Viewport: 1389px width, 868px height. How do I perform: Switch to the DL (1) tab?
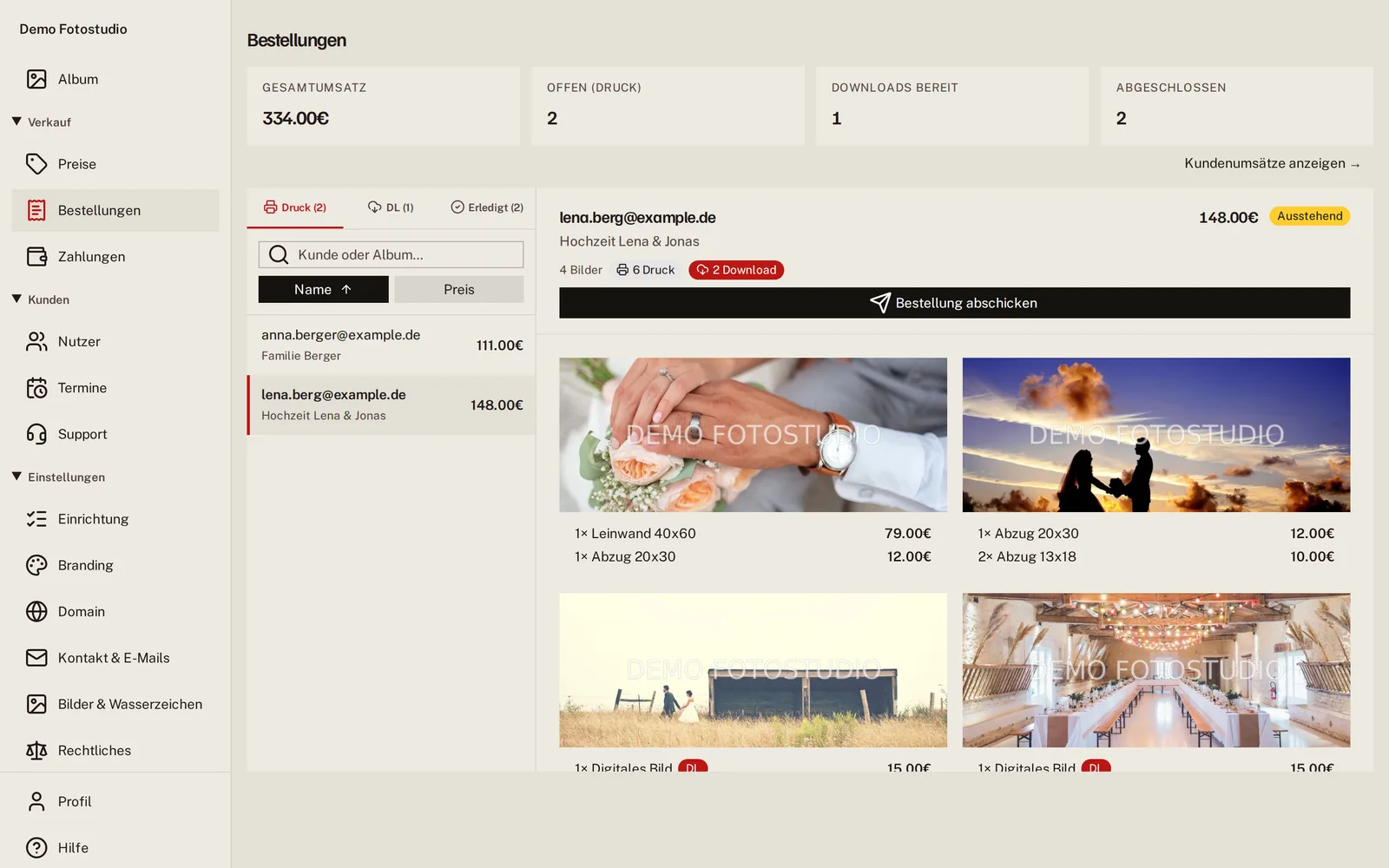pyautogui.click(x=391, y=207)
